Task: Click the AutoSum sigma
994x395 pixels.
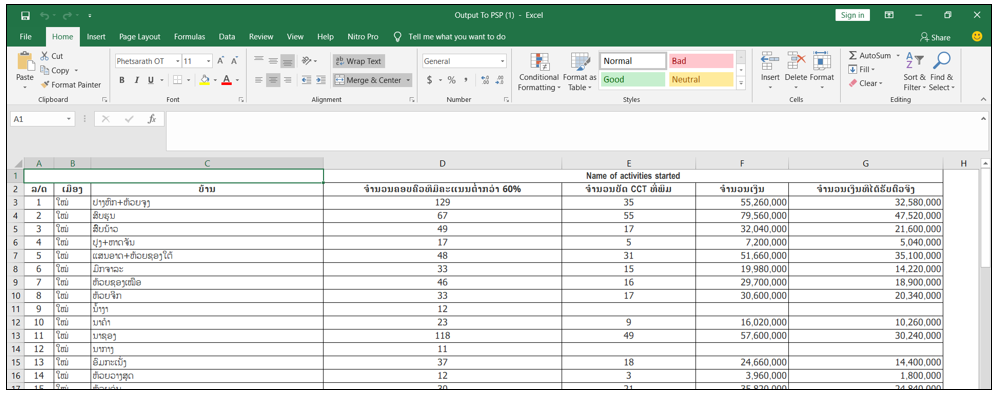Action: tap(853, 56)
